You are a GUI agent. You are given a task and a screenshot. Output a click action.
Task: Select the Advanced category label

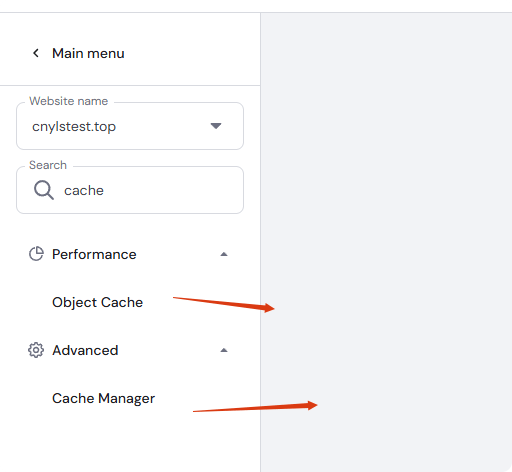coord(85,350)
